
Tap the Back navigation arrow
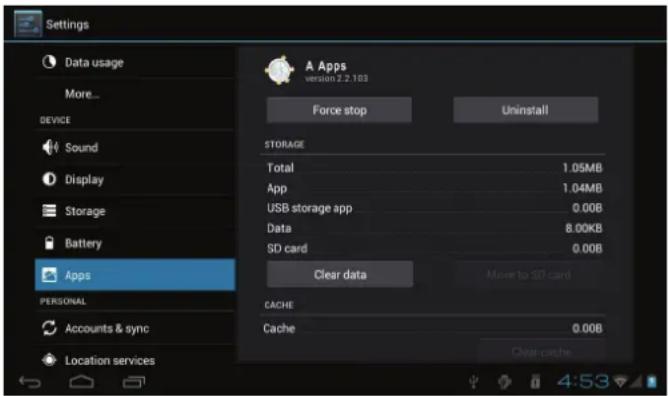(x=30, y=382)
